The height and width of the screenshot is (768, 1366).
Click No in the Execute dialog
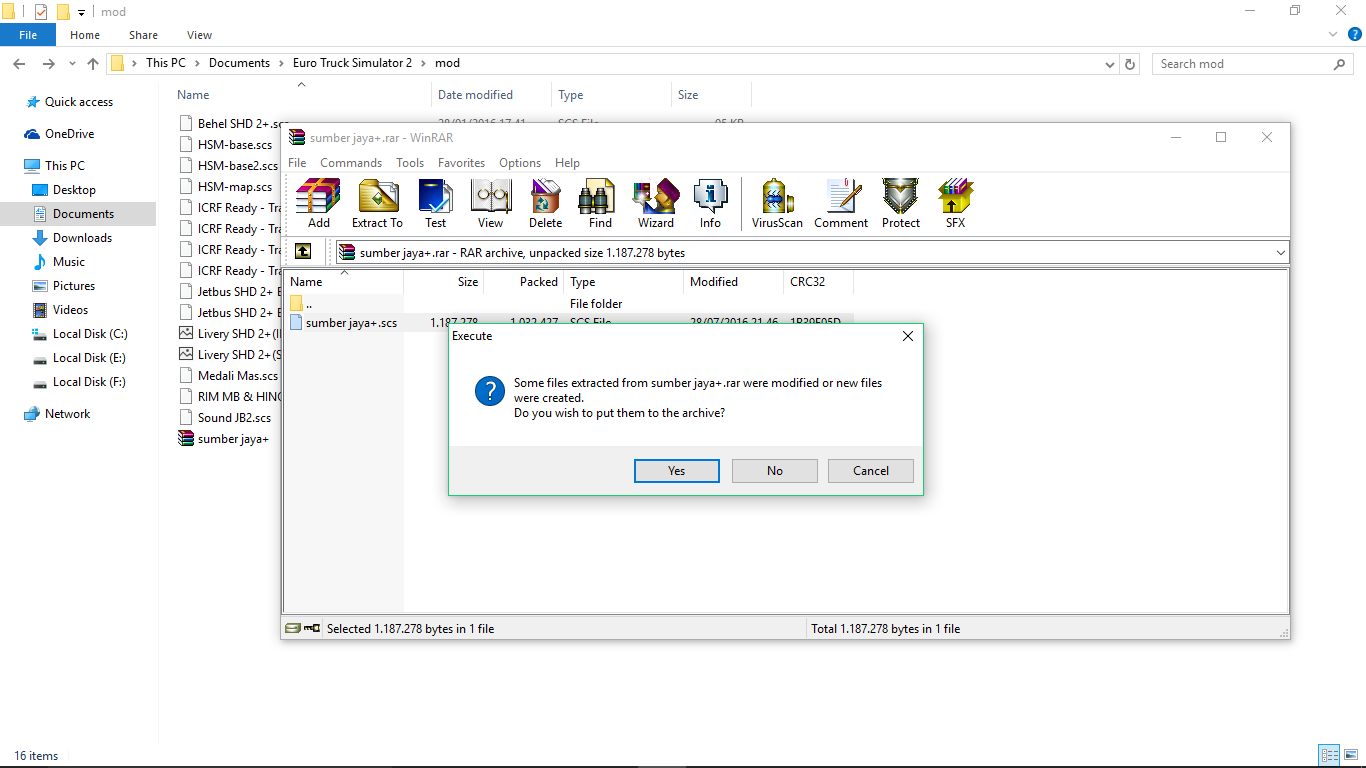pyautogui.click(x=775, y=471)
